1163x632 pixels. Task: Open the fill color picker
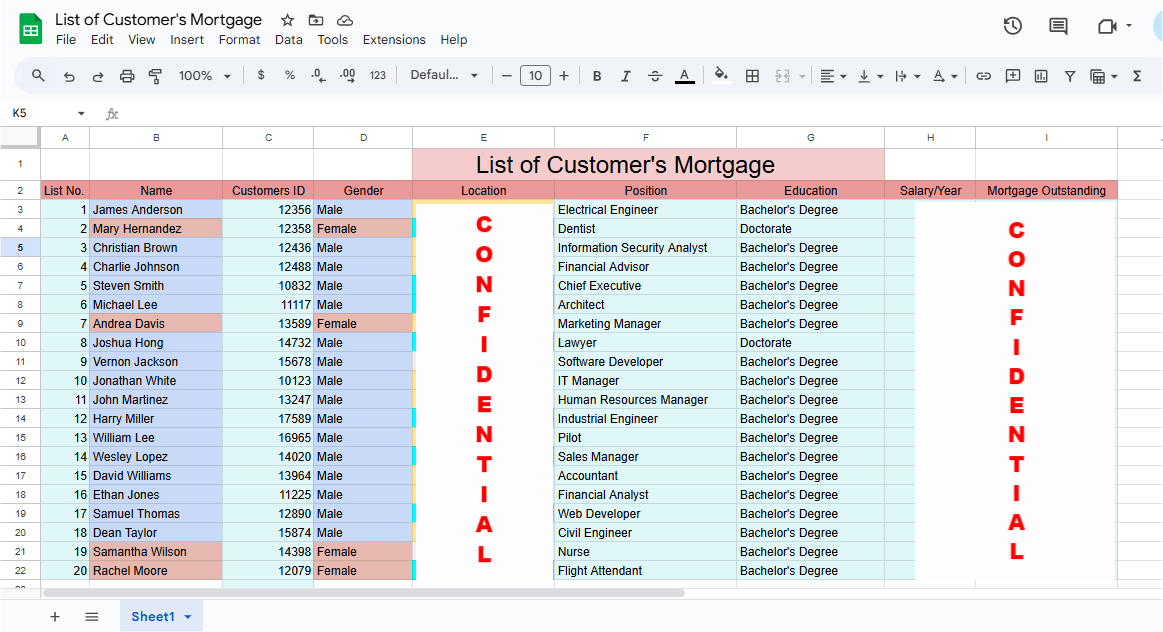pos(720,75)
